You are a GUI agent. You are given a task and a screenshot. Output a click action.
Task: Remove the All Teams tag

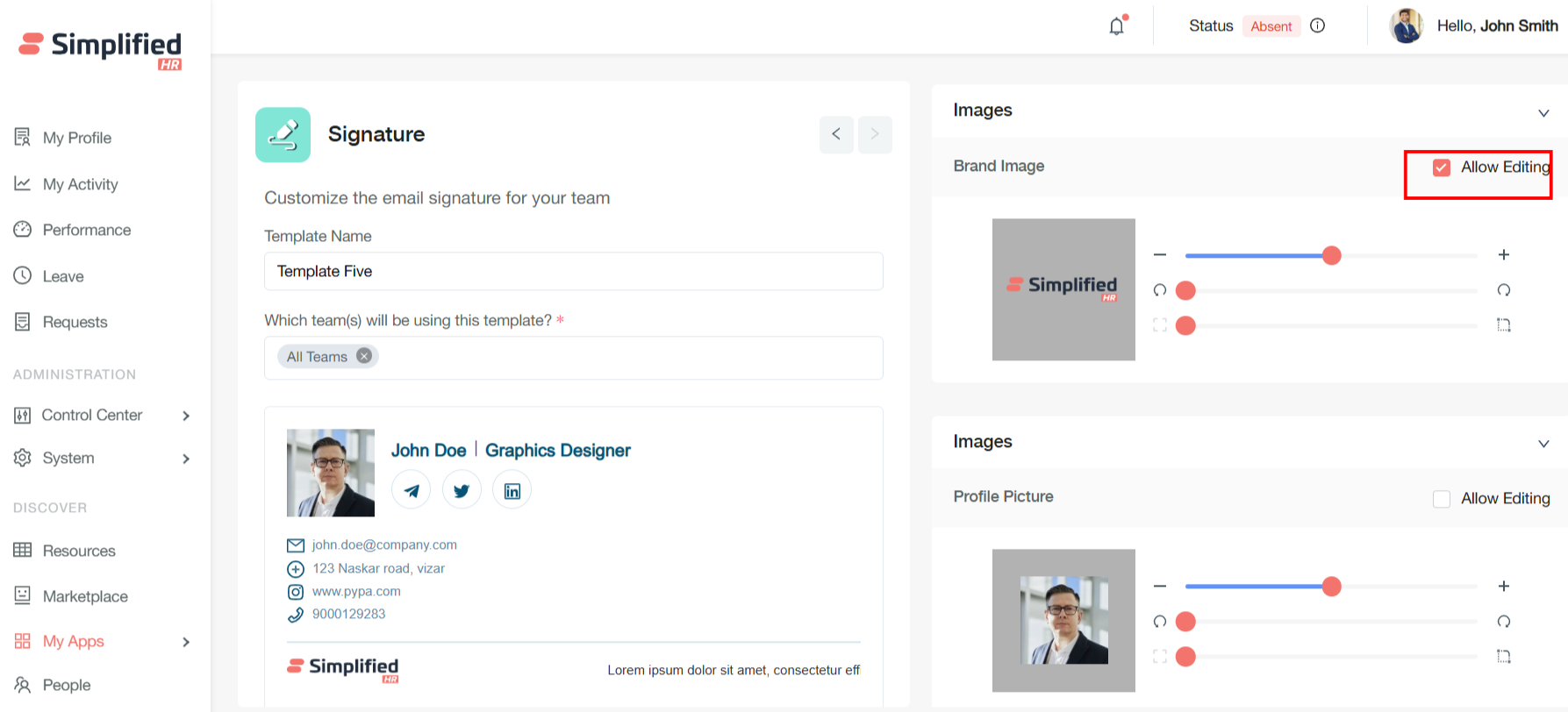364,356
